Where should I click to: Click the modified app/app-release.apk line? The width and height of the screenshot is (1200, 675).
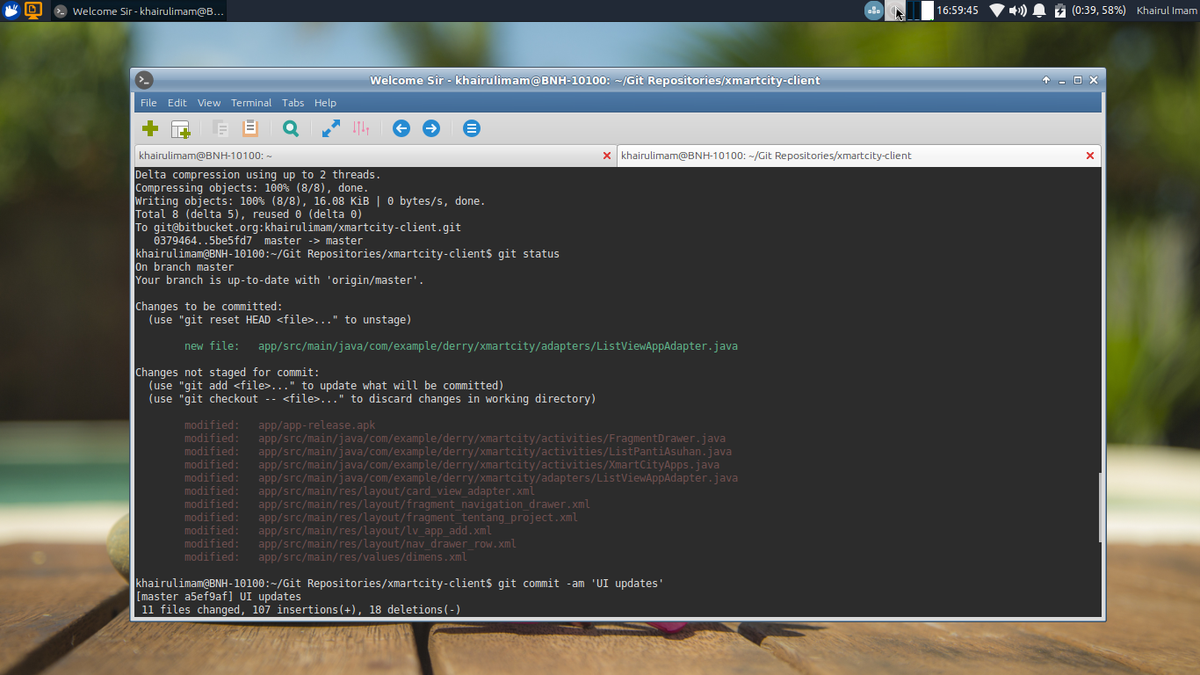280,425
